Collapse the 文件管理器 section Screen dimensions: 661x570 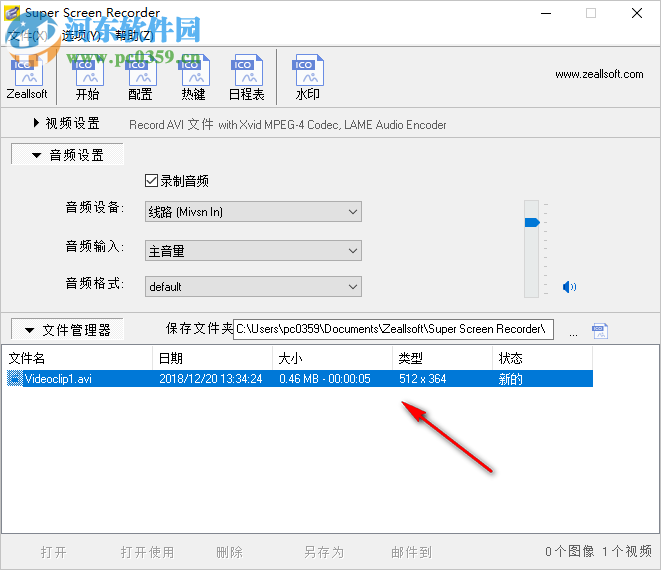point(67,330)
